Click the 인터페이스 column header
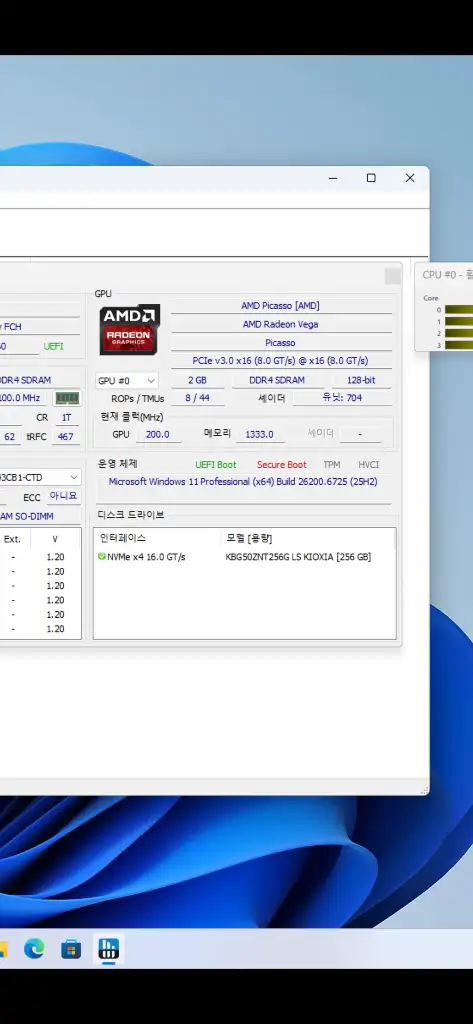The height and width of the screenshot is (1024, 473). point(123,538)
